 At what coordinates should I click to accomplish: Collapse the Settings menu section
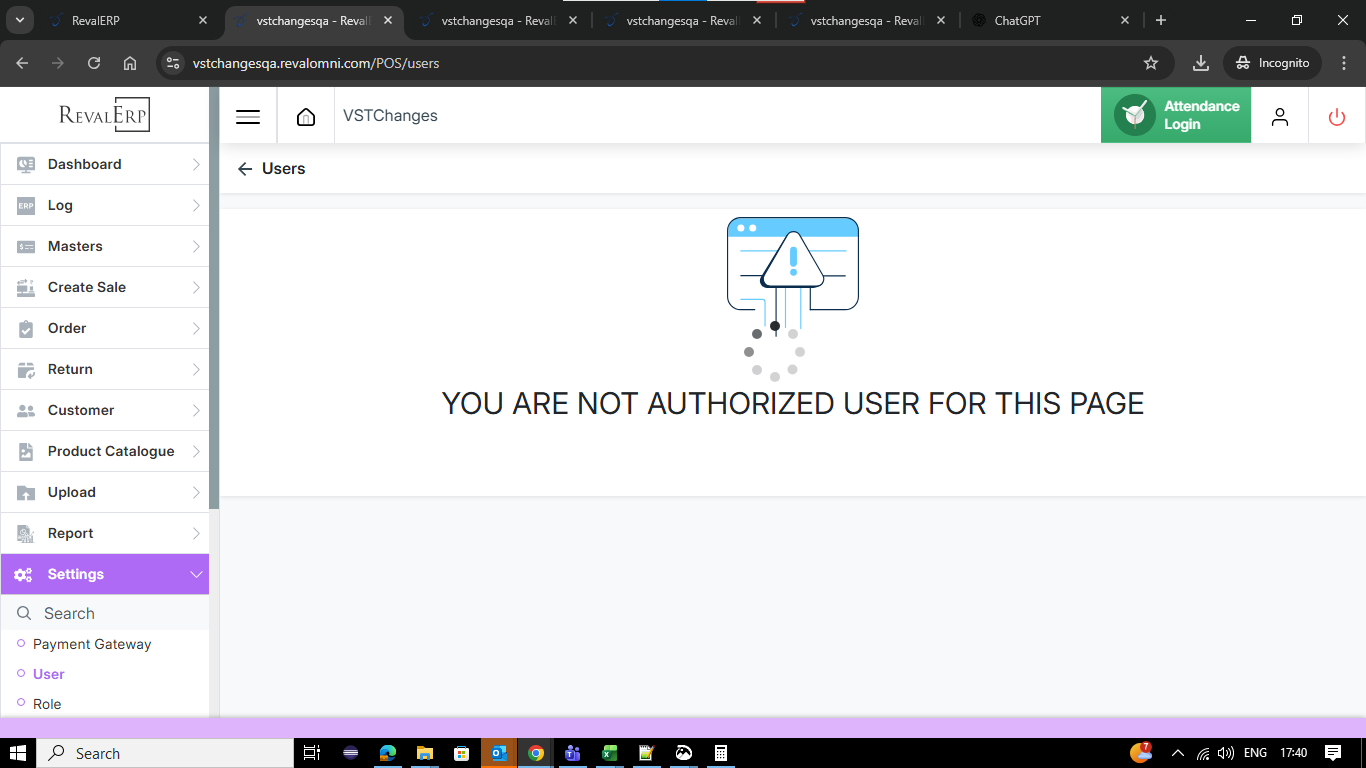pyautogui.click(x=196, y=574)
